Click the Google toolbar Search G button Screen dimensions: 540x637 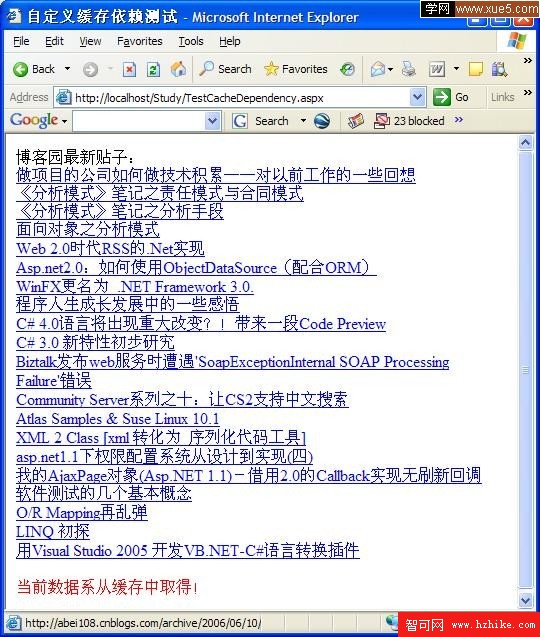coord(259,121)
